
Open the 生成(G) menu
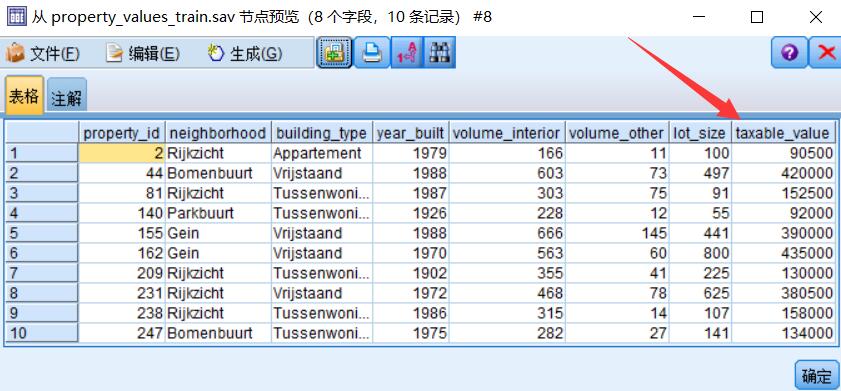tap(244, 53)
